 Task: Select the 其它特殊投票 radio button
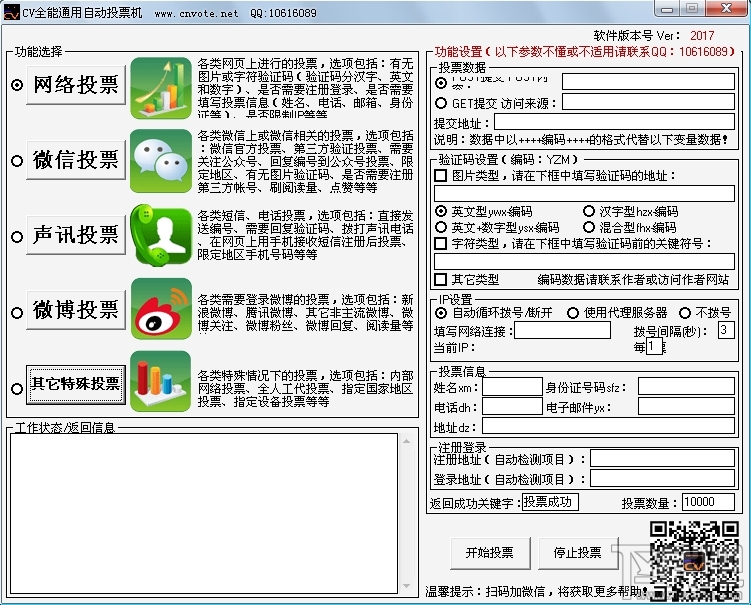click(x=17, y=388)
